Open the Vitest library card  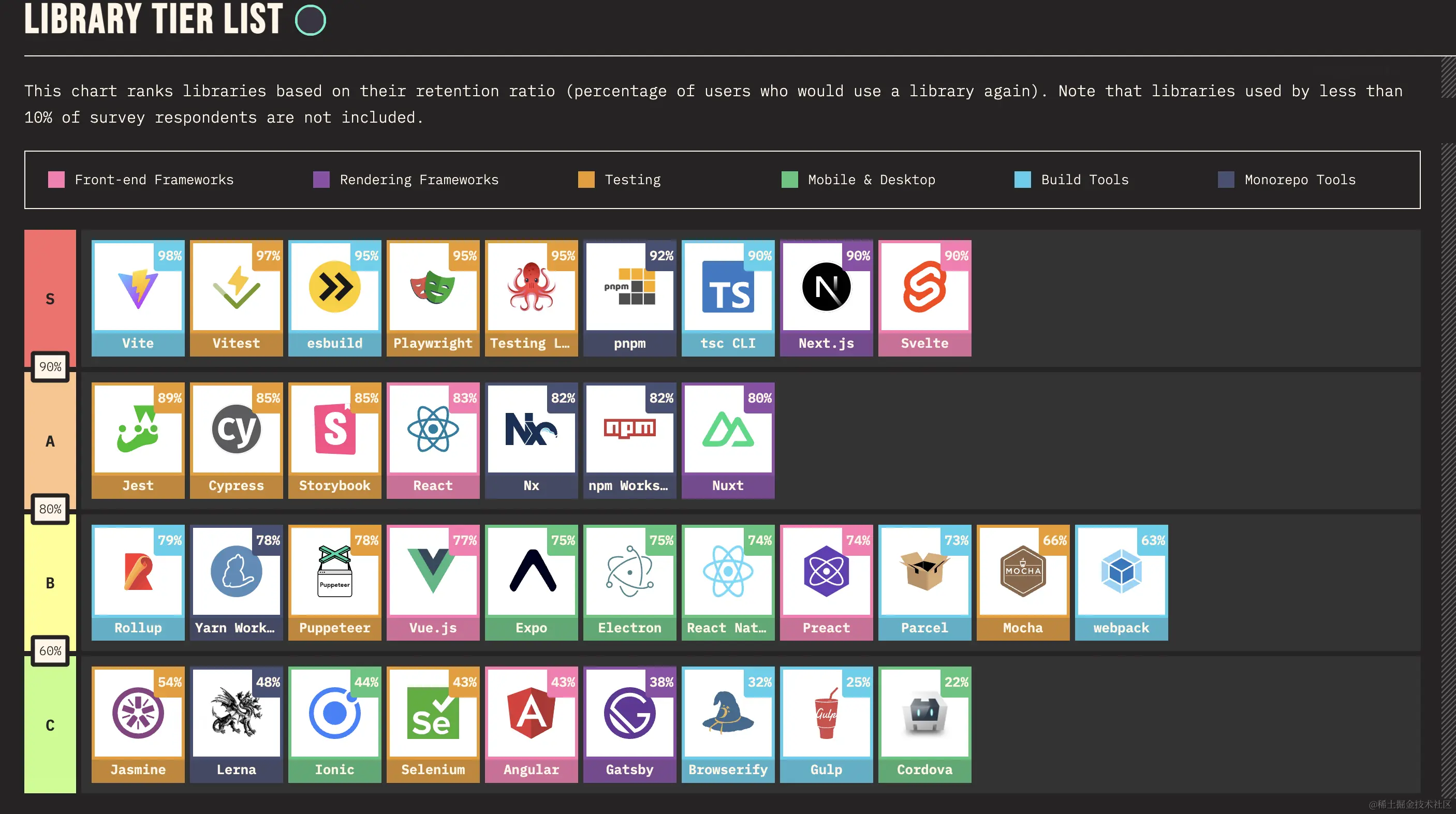point(236,298)
